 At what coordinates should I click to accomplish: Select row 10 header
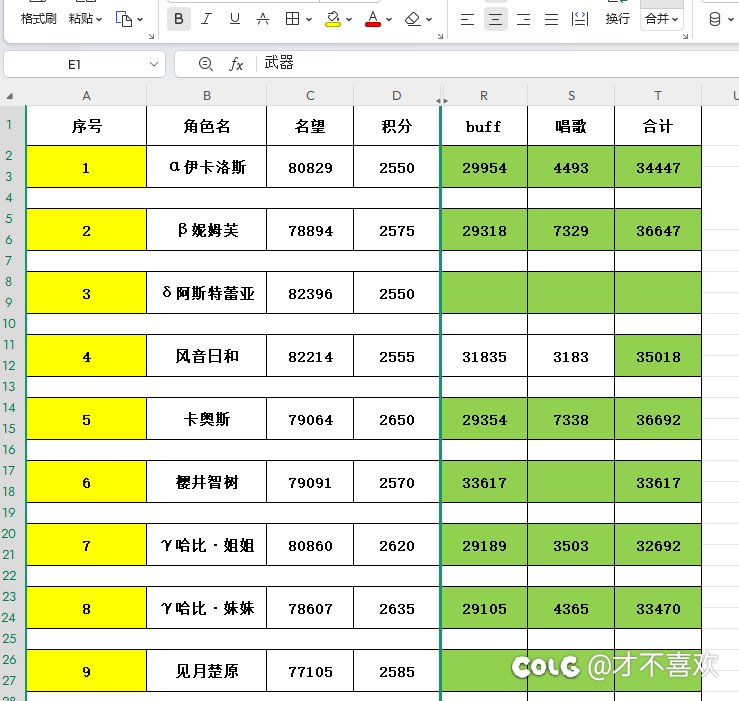pos(9,323)
